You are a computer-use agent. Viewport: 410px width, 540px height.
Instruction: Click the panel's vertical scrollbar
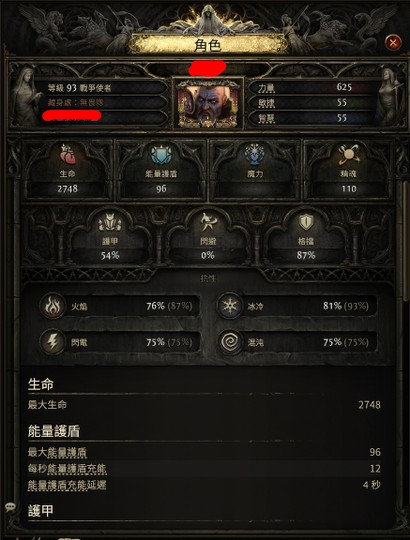click(x=405, y=241)
